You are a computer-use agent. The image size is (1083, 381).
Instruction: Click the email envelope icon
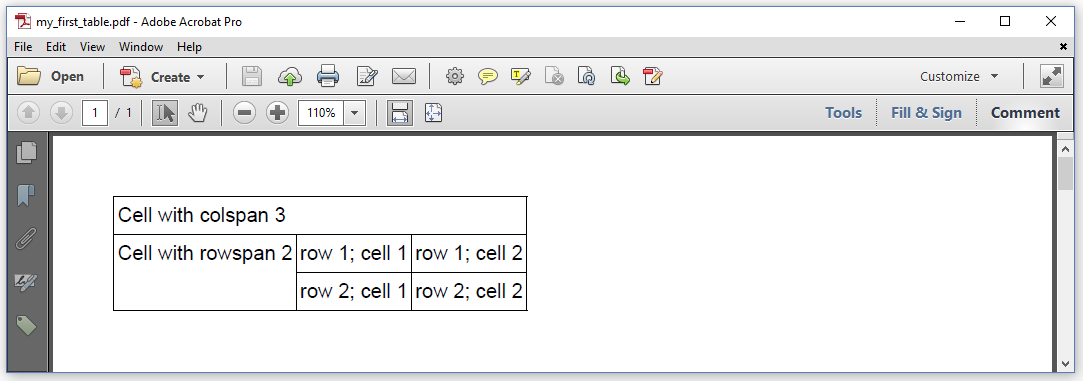tap(403, 76)
